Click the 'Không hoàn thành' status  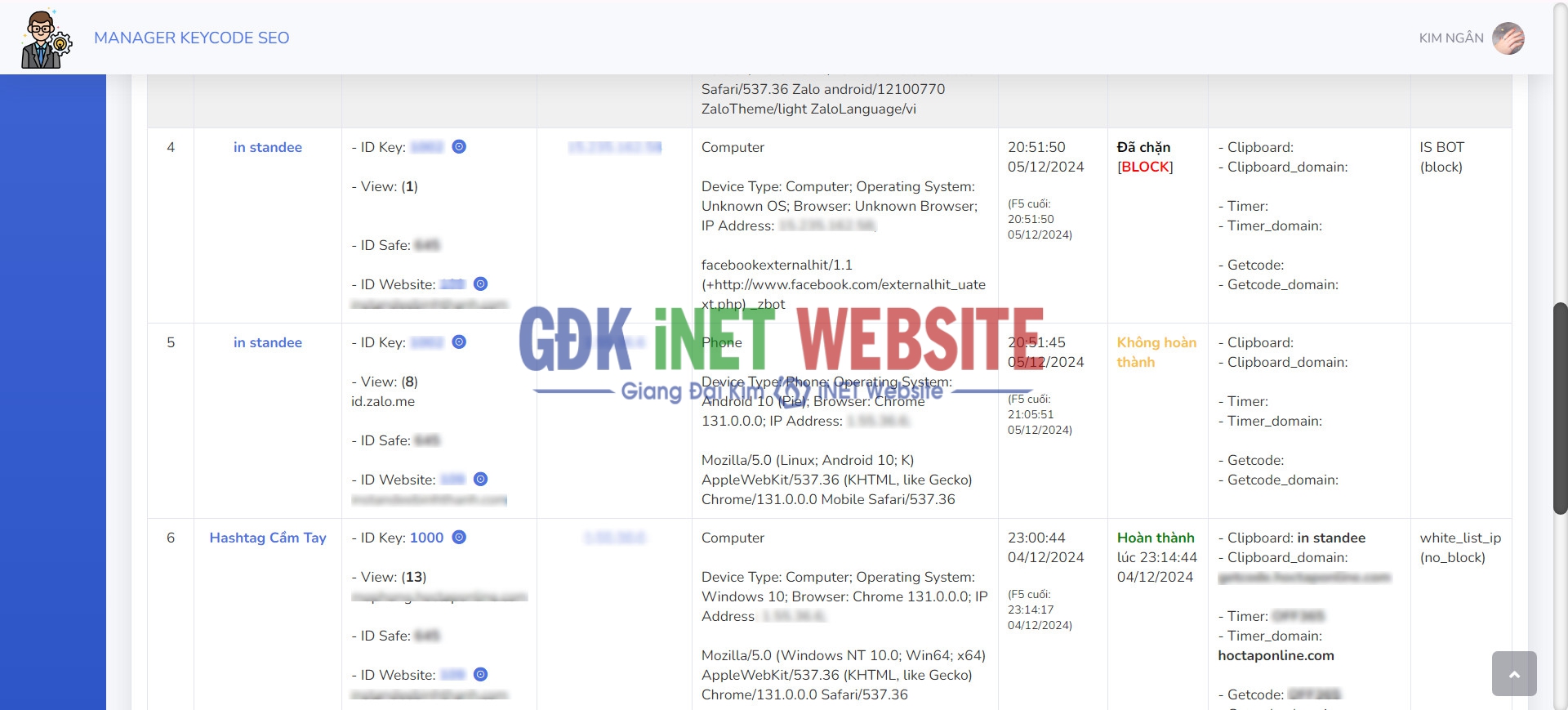(x=1156, y=352)
